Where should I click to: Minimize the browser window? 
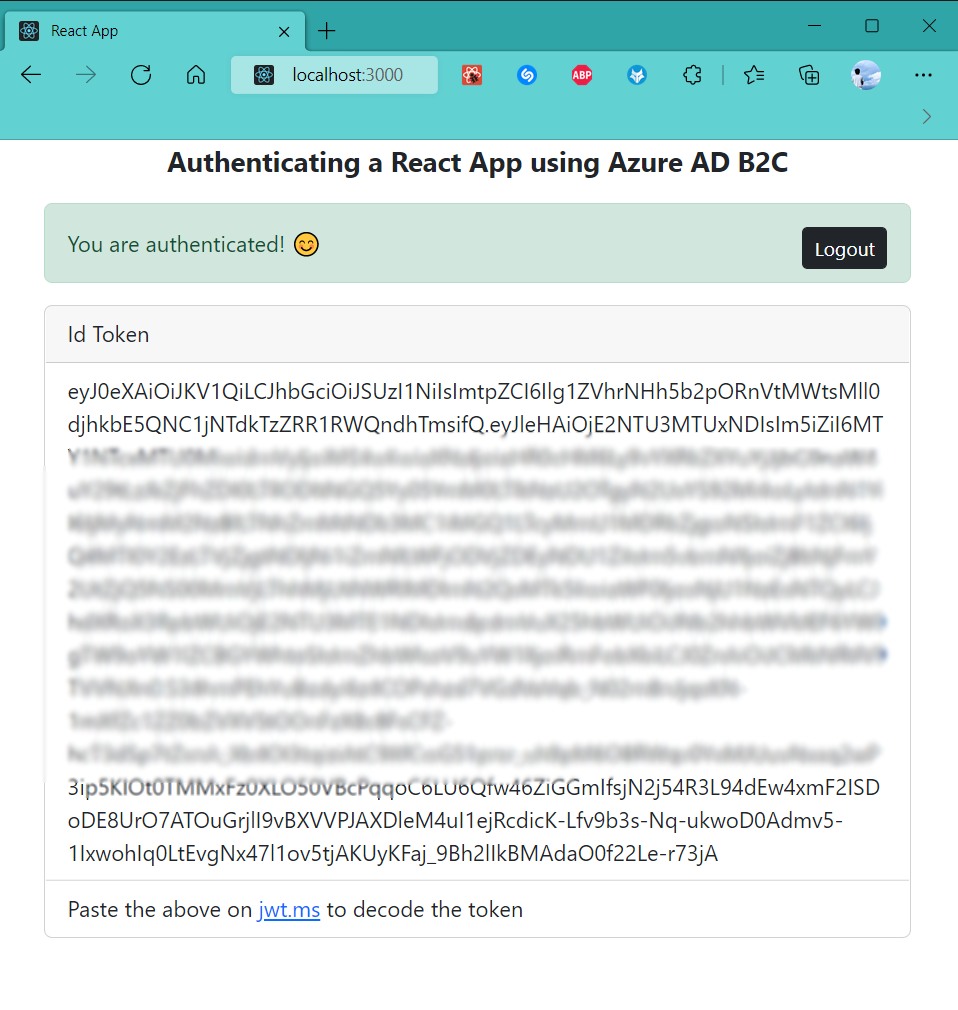click(x=814, y=26)
